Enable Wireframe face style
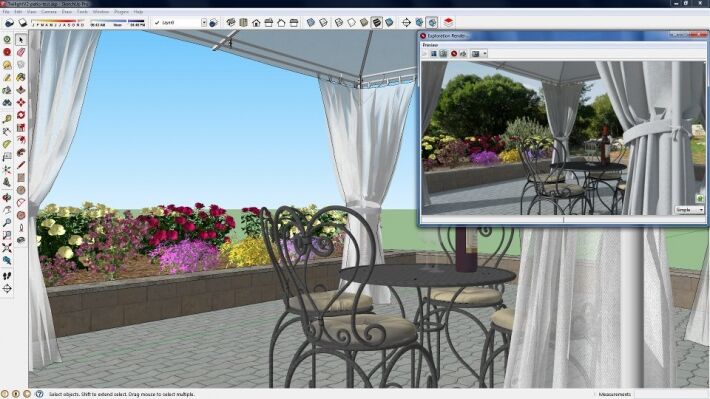This screenshot has width=710, height=399. [x=339, y=22]
